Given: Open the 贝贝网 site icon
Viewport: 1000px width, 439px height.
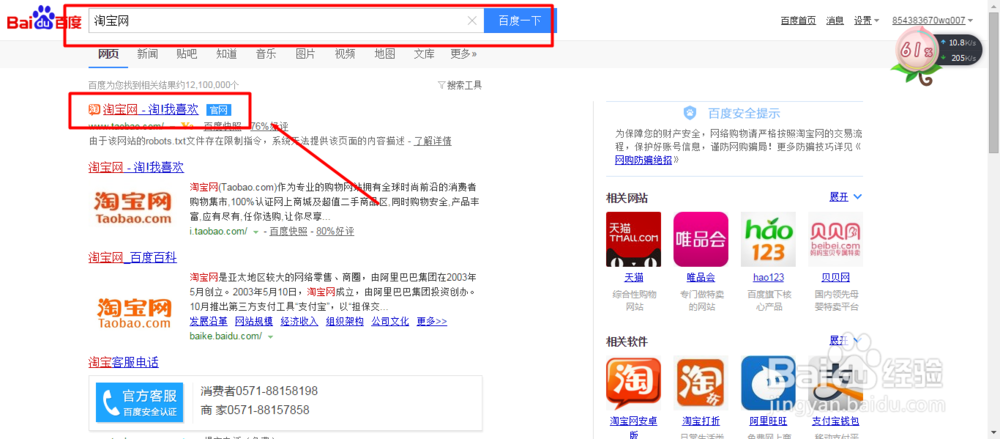Looking at the screenshot, I should point(835,239).
